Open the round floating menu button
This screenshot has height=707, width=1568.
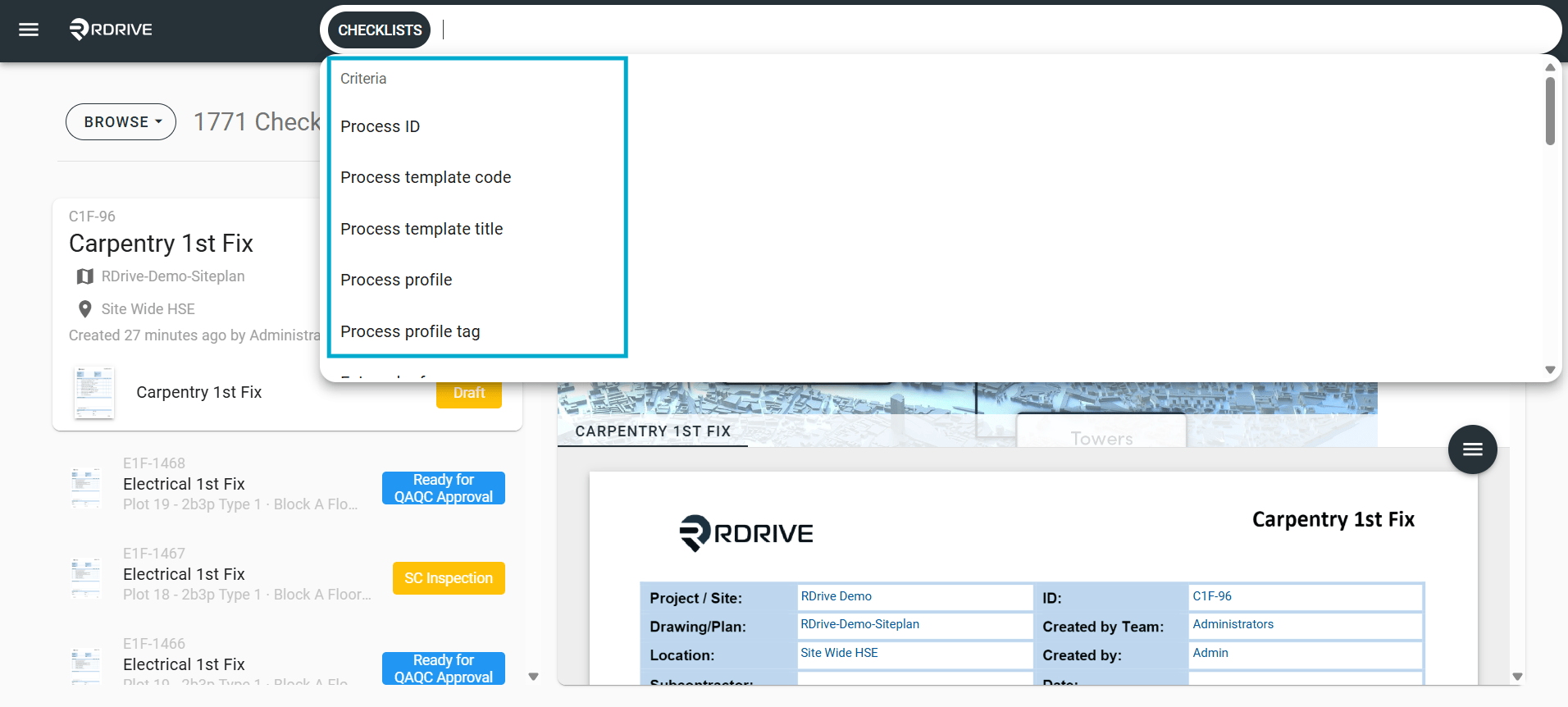(1473, 449)
